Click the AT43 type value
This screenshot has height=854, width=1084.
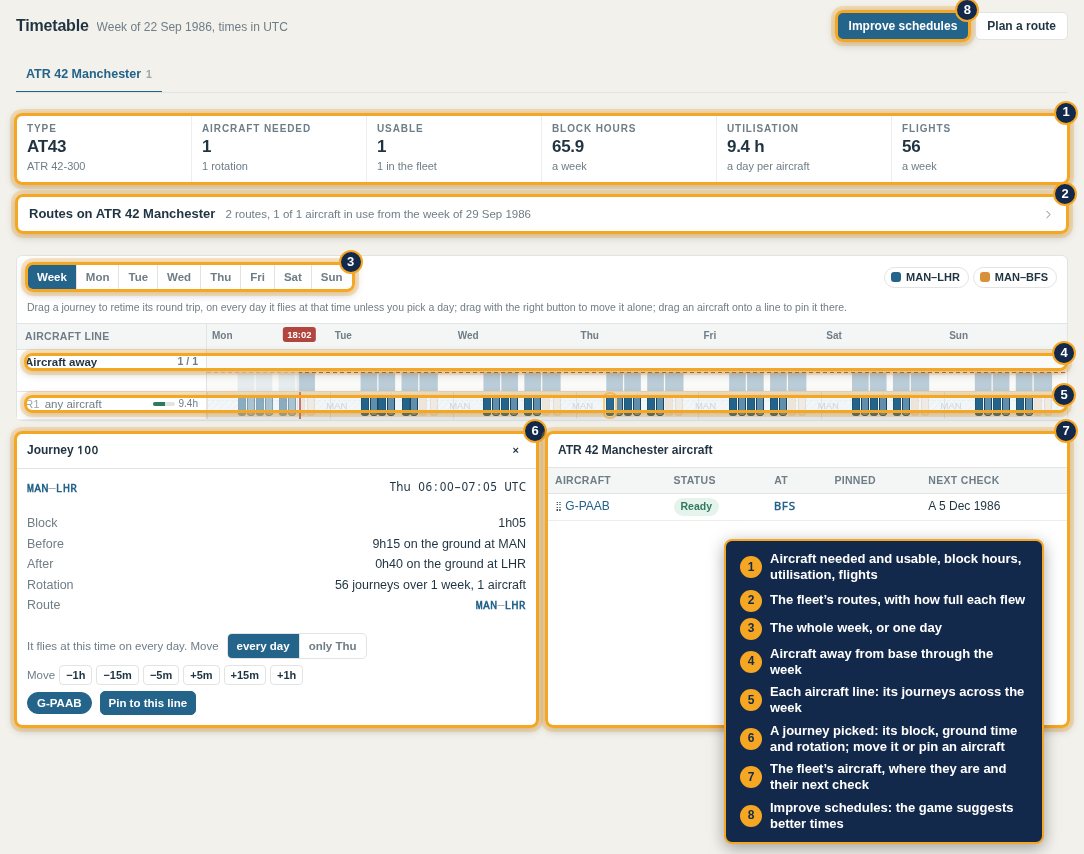point(47,147)
